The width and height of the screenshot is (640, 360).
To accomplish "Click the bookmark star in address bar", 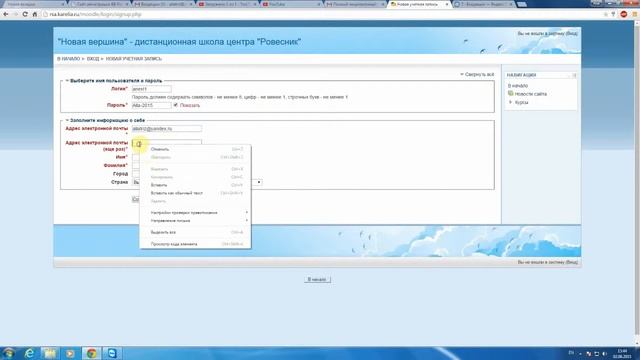I will (606, 14).
